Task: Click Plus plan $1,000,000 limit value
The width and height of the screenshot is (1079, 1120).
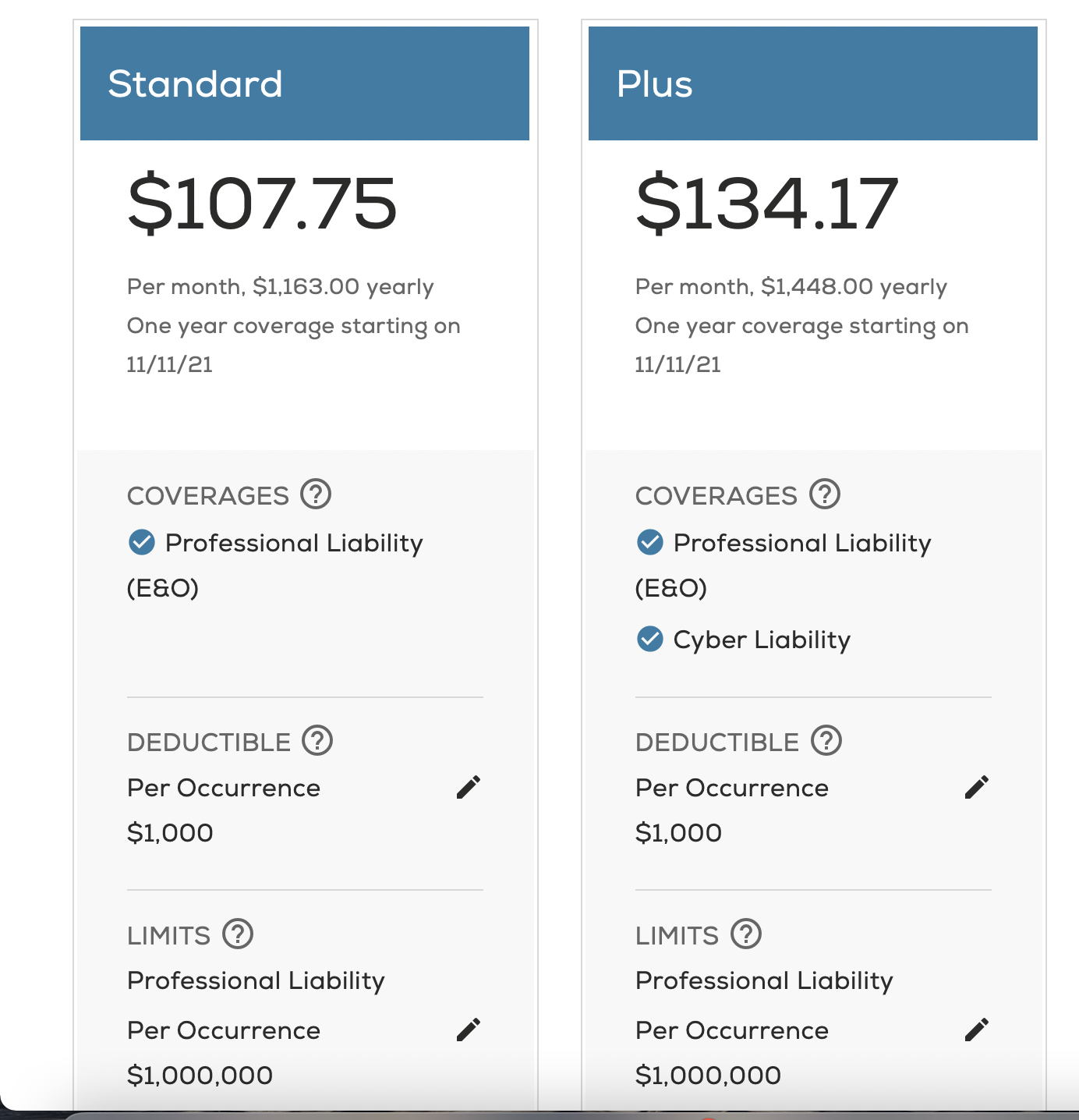Action: [x=708, y=1076]
